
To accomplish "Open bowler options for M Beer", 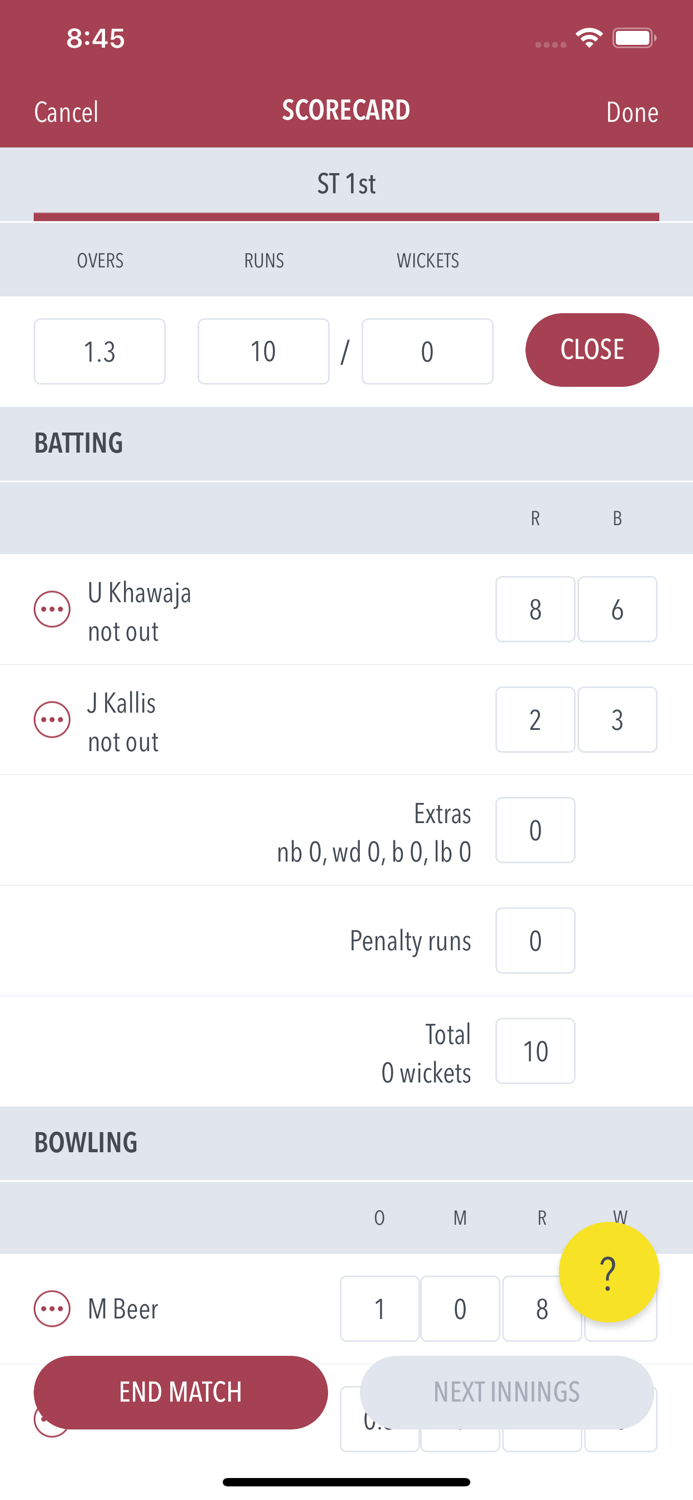I will (52, 1308).
